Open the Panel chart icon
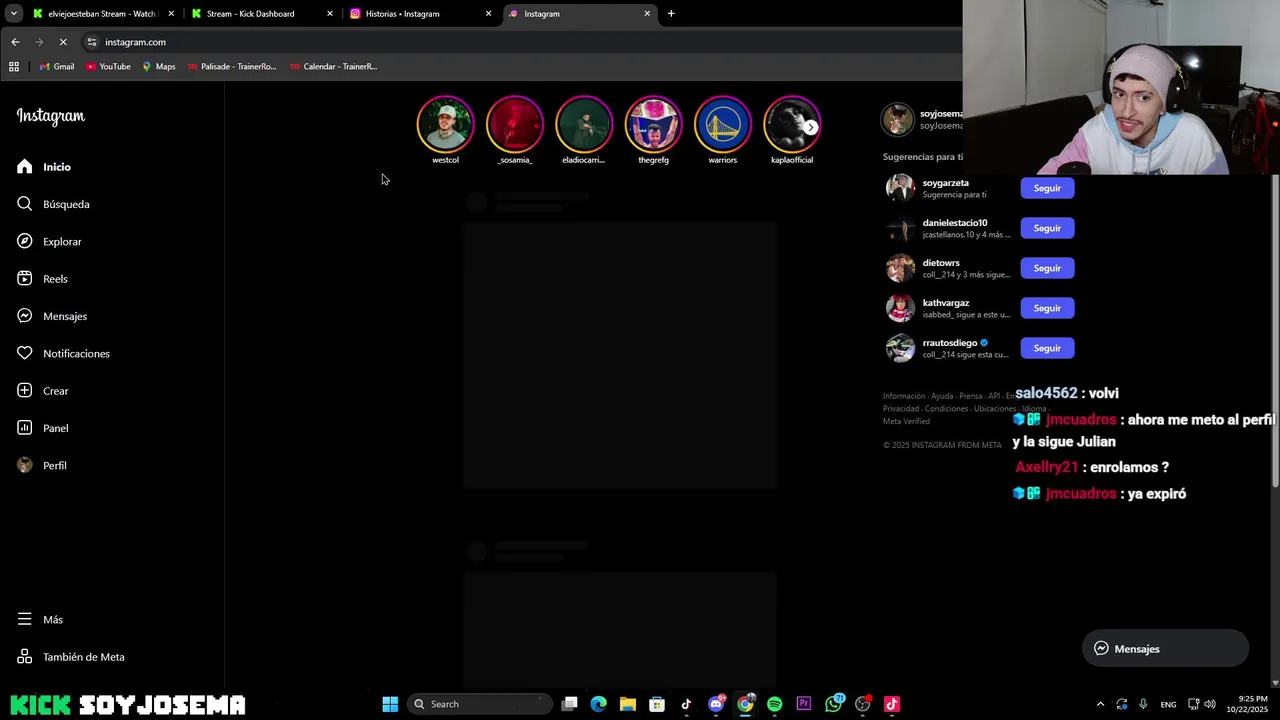Viewport: 1280px width, 720px height. pyautogui.click(x=25, y=428)
